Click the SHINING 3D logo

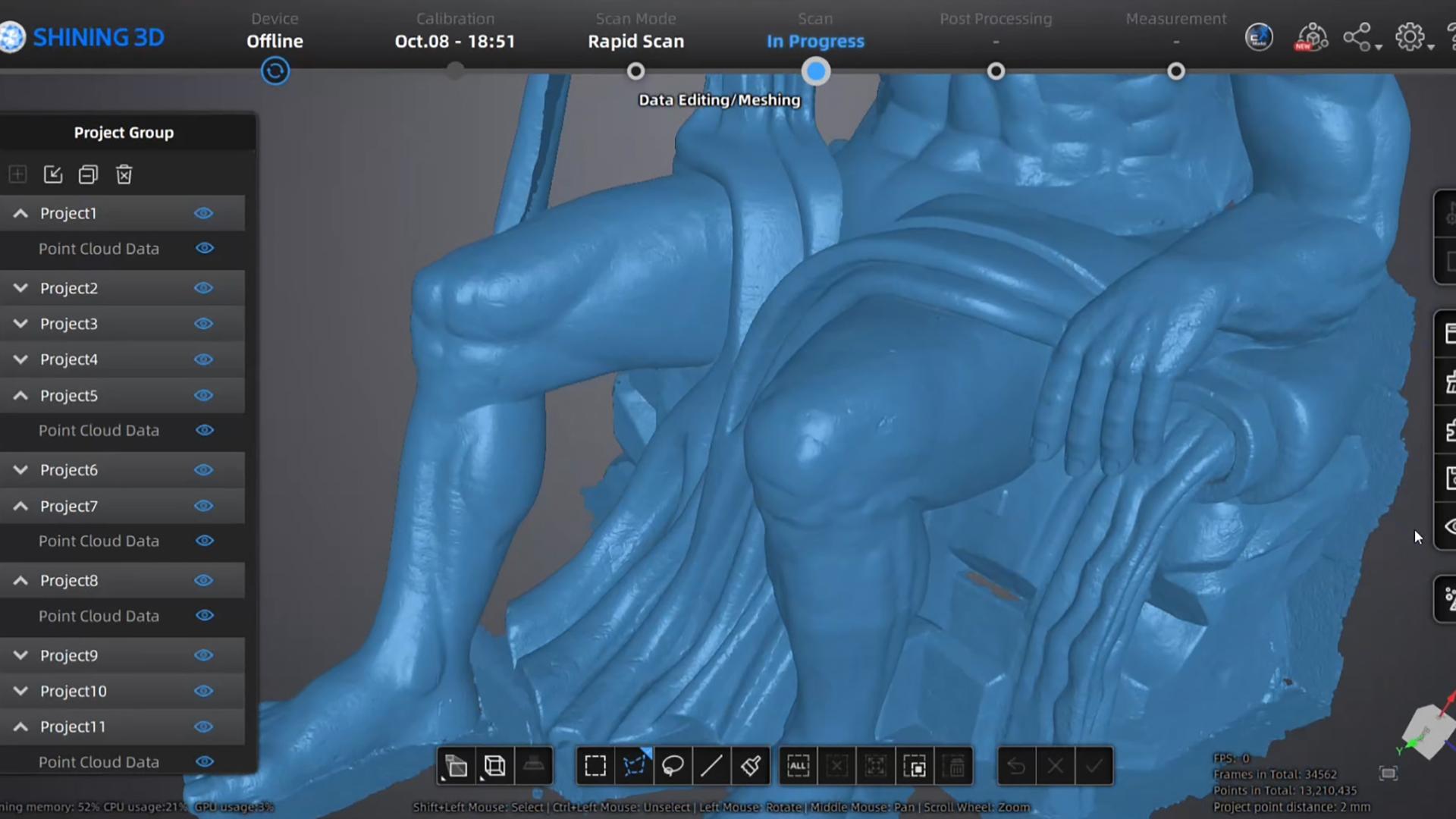pyautogui.click(x=83, y=37)
